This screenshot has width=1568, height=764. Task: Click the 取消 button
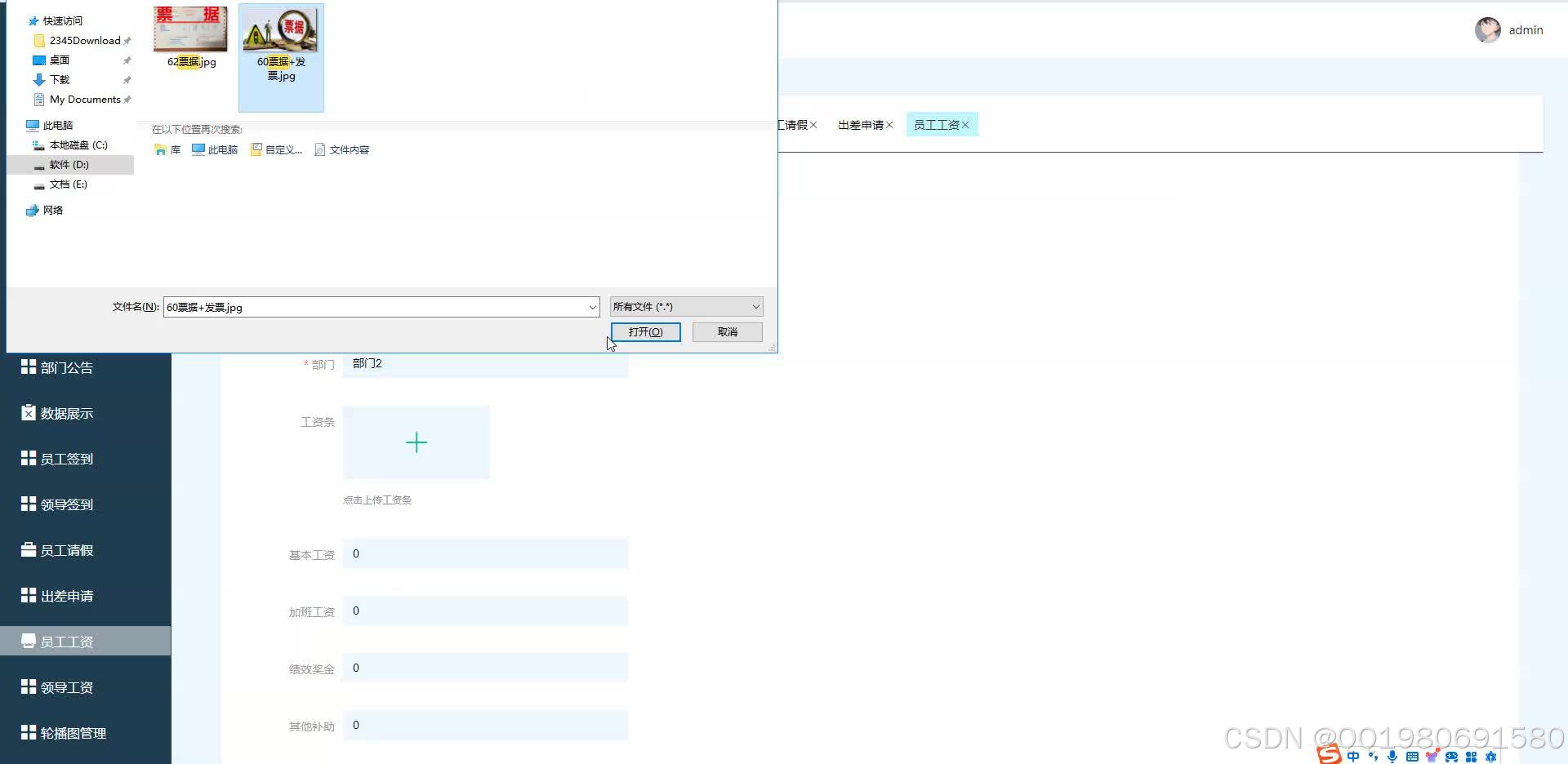(727, 331)
